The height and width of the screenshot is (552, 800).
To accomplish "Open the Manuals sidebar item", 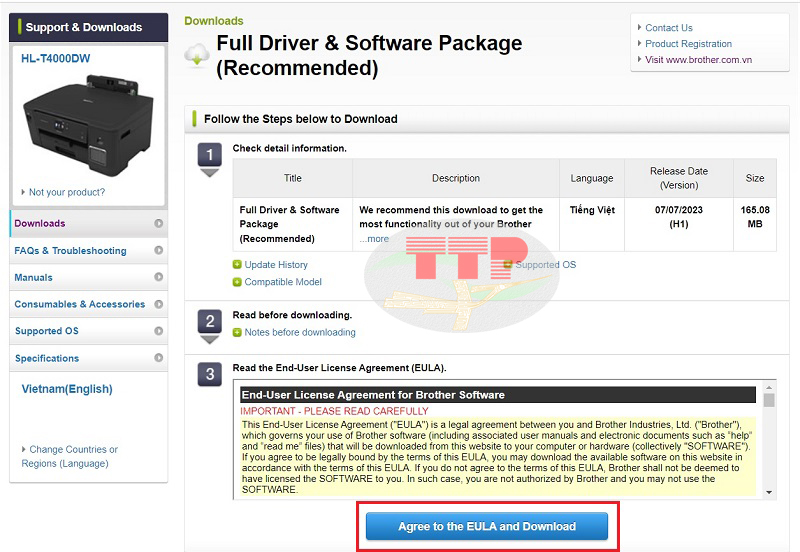I will (x=89, y=278).
